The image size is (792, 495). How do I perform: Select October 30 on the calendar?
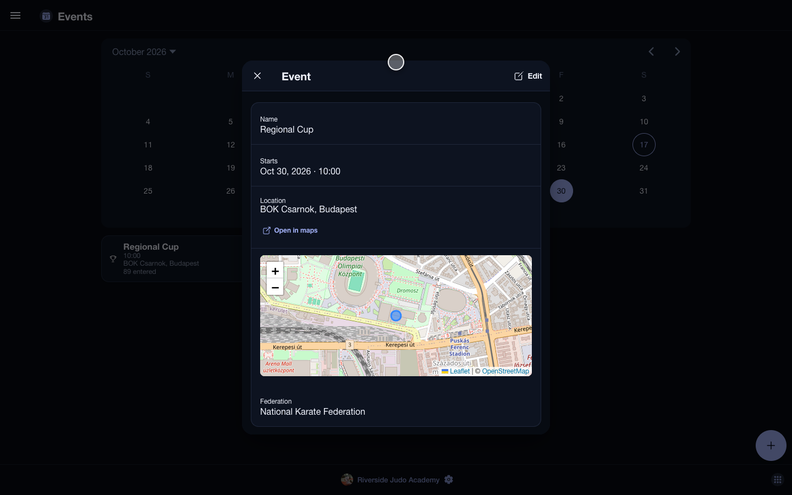coord(561,191)
